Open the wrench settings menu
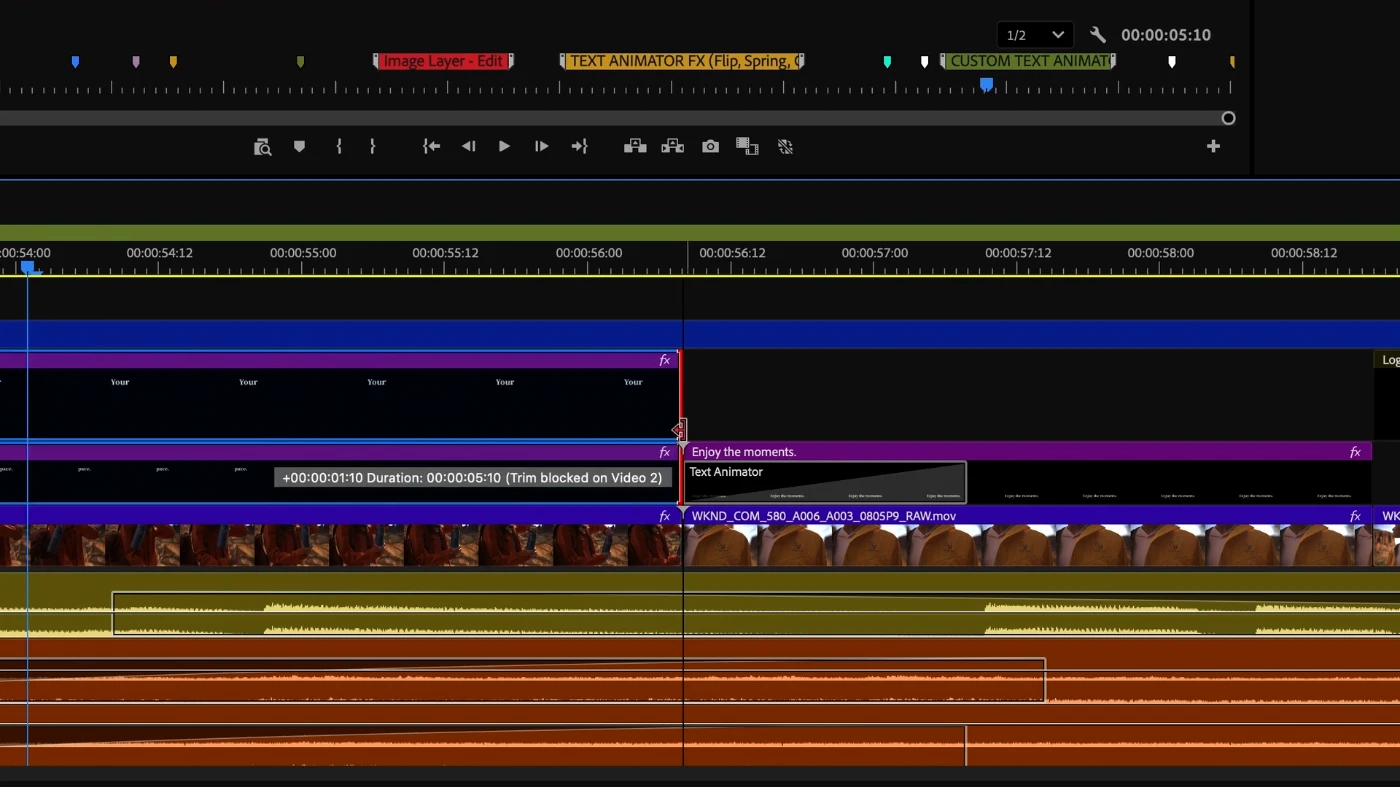 click(x=1098, y=35)
